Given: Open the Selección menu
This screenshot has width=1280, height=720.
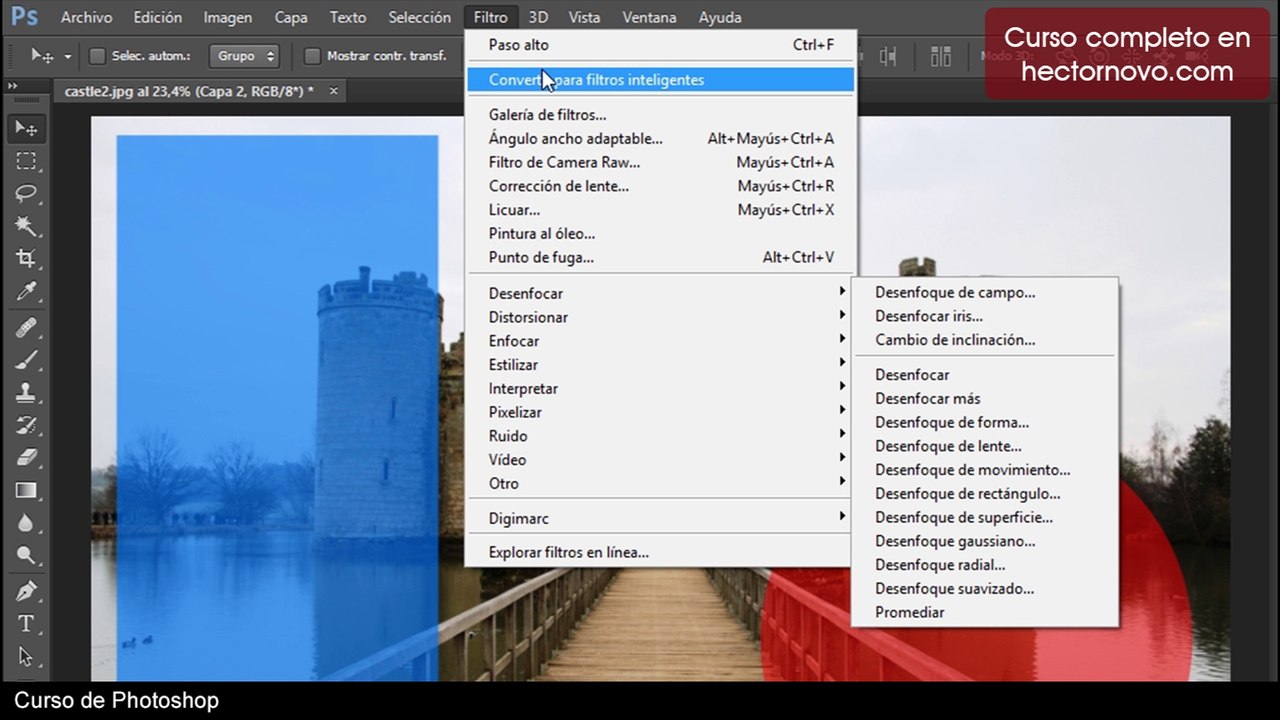Looking at the screenshot, I should [x=420, y=17].
